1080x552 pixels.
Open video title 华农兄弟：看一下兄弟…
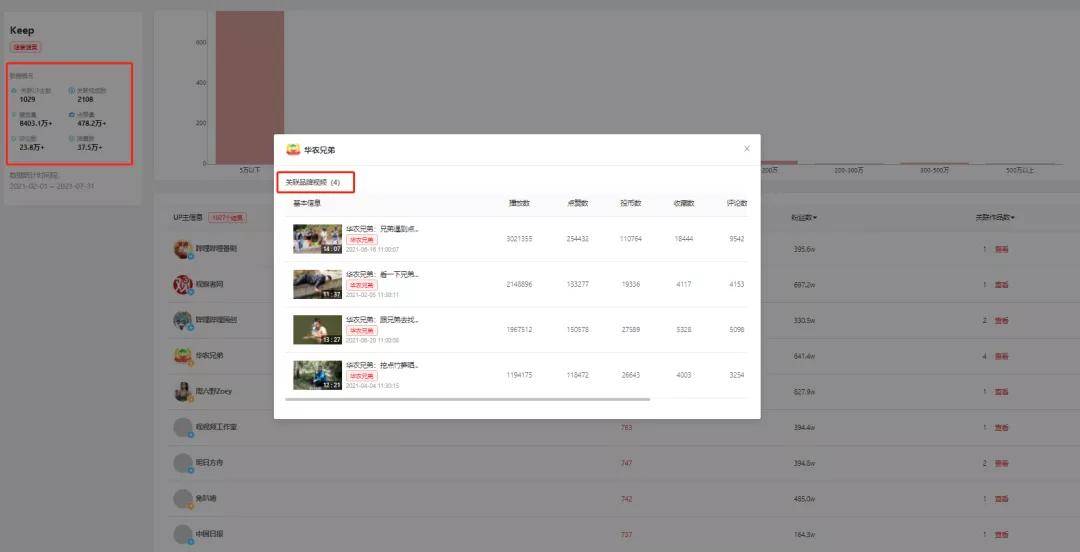(382, 274)
